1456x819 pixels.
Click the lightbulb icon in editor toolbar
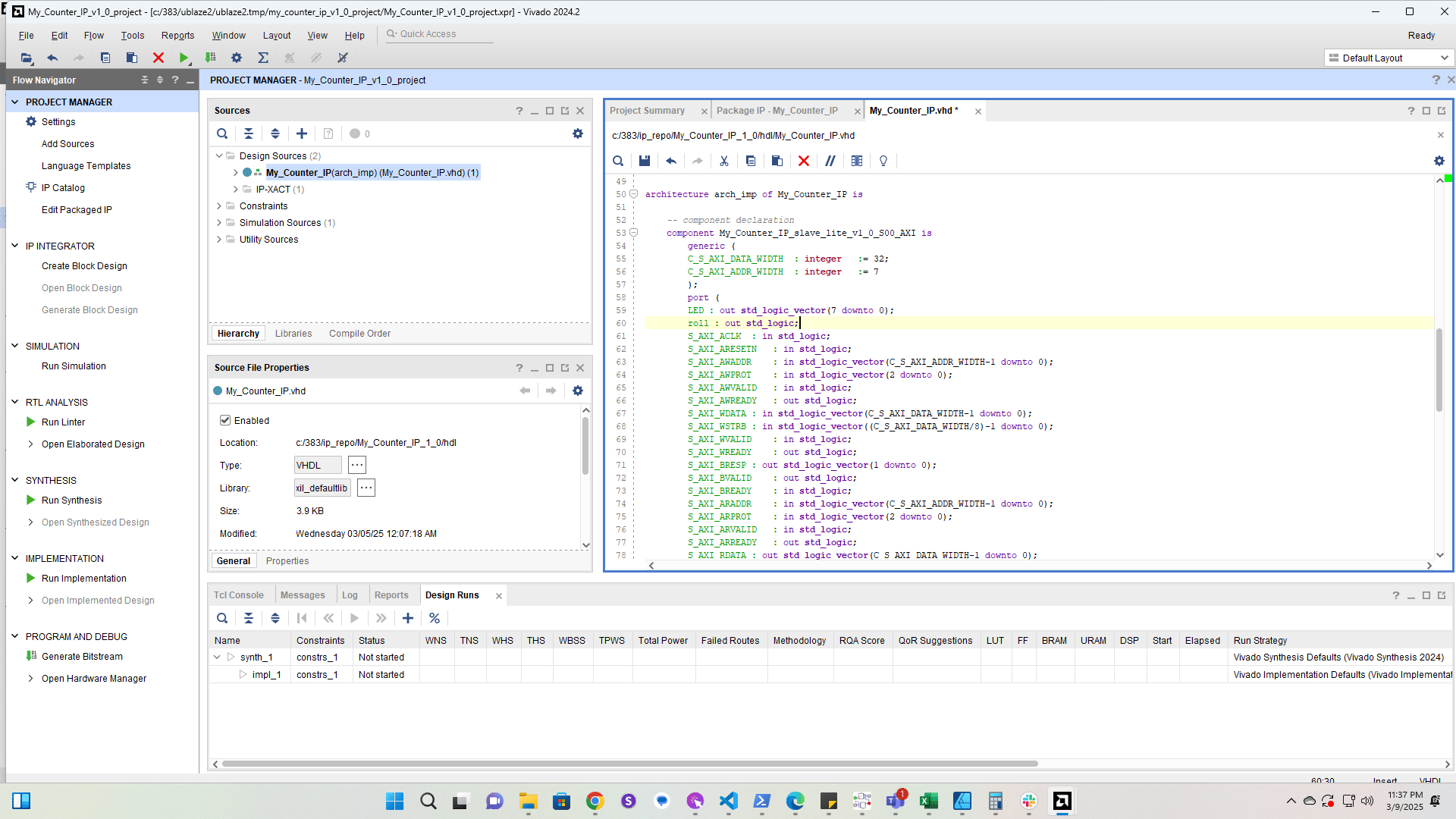tap(883, 161)
